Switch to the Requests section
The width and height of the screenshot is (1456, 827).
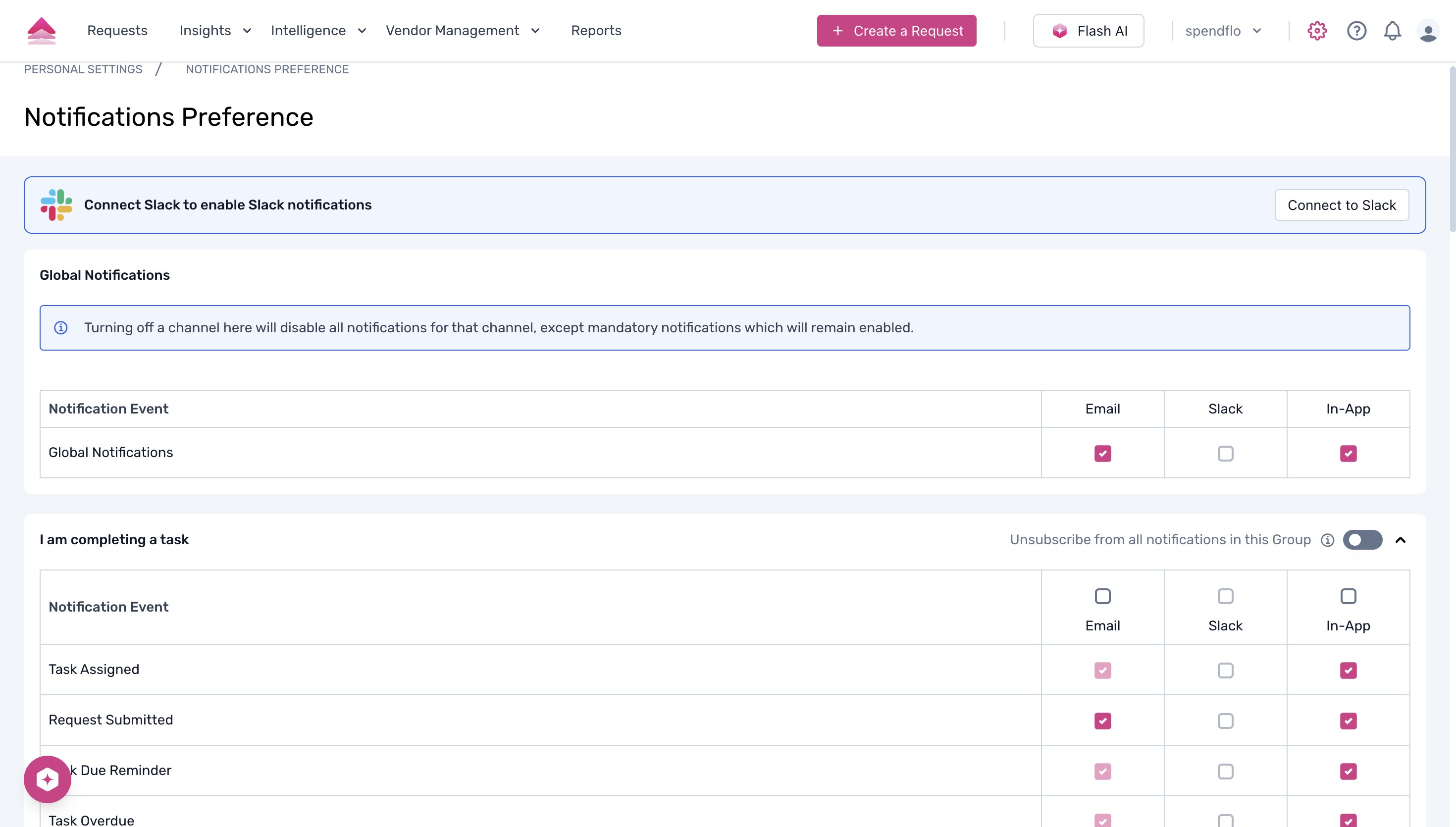[x=117, y=31]
